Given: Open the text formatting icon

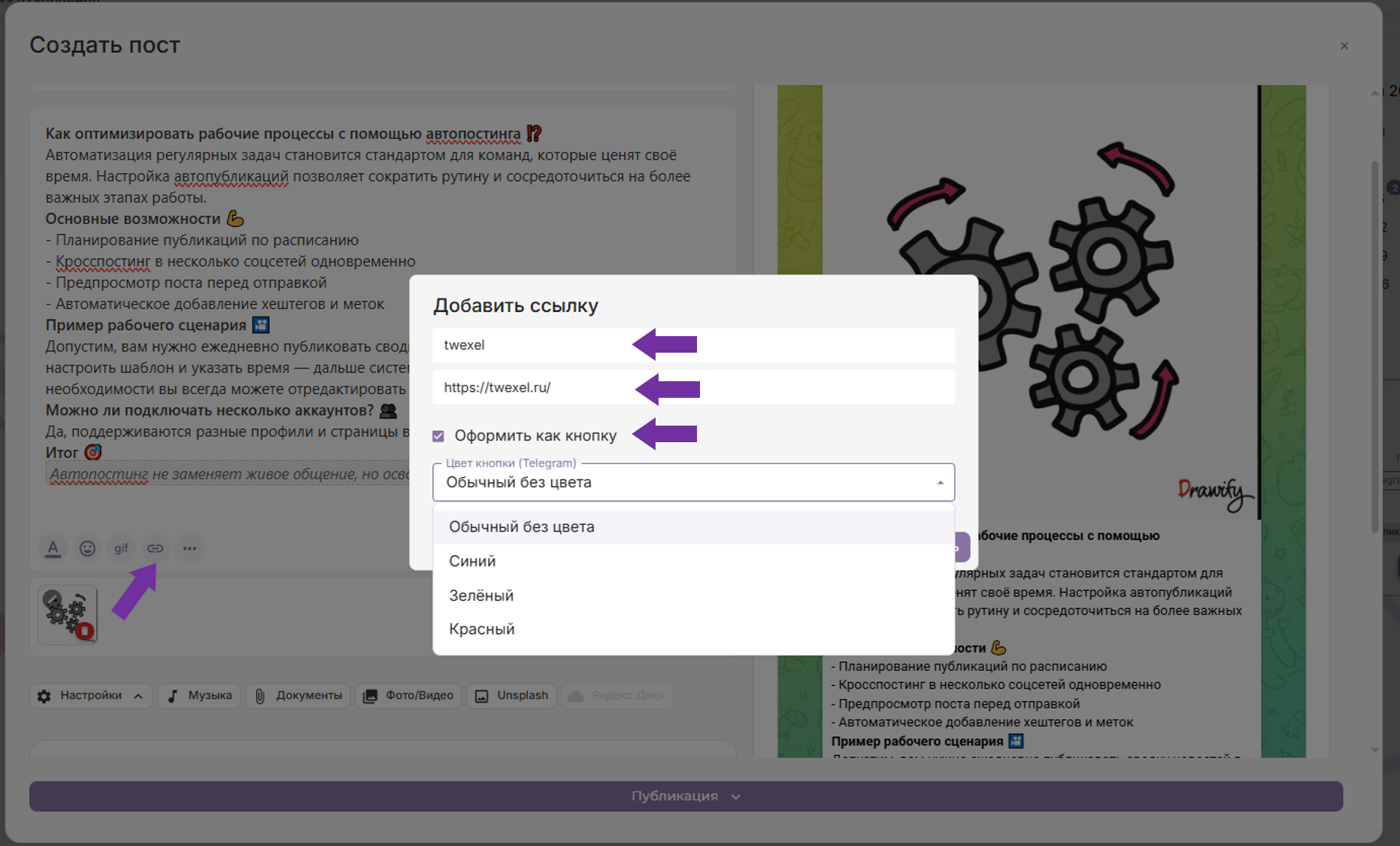Looking at the screenshot, I should [x=53, y=548].
